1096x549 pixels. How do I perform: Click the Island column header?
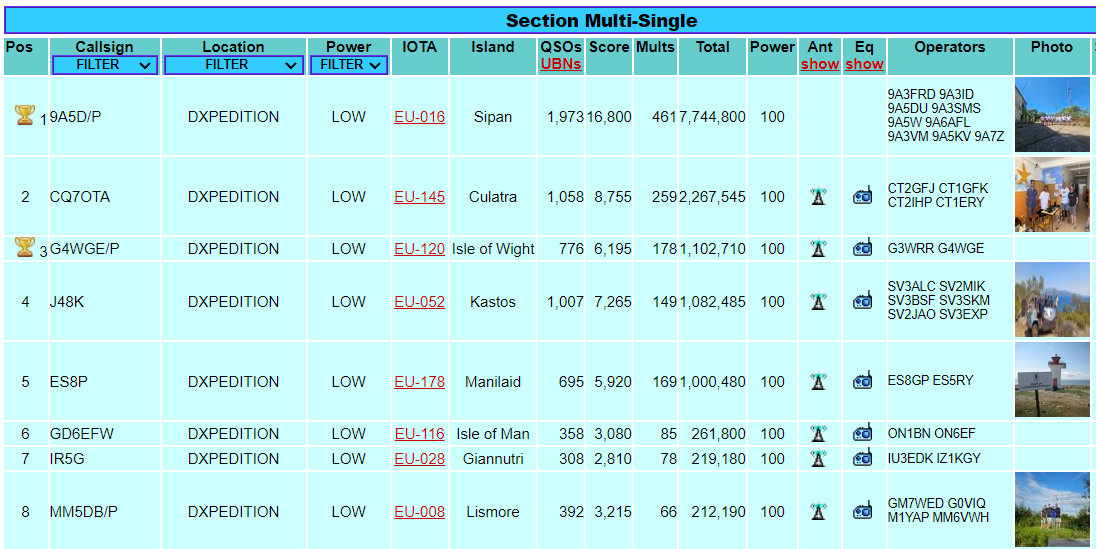coord(493,56)
